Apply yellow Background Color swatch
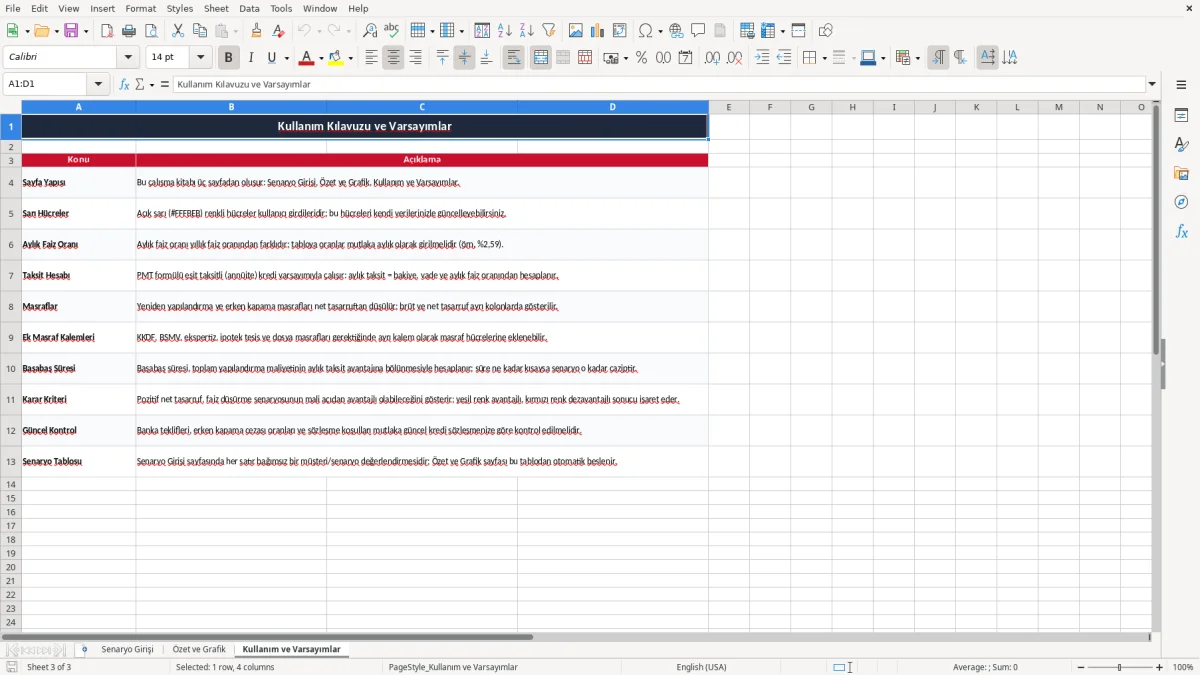1200x675 pixels. tap(335, 58)
